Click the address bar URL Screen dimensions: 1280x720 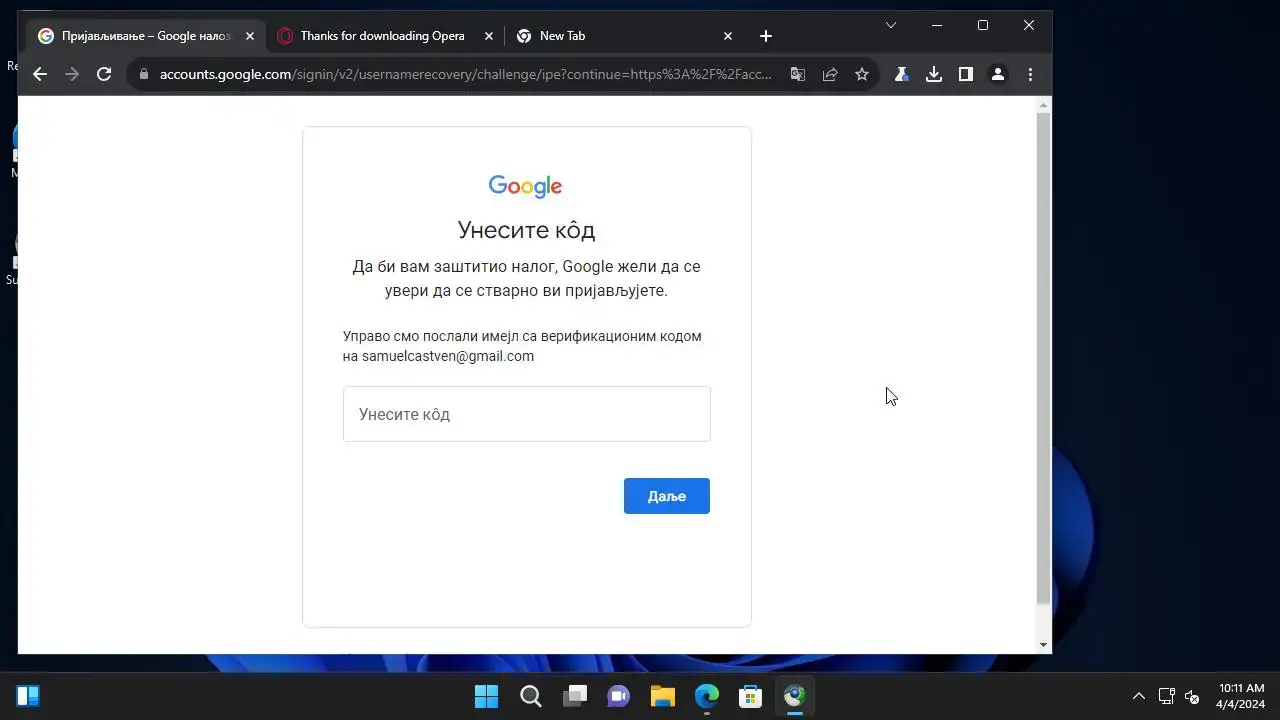(x=465, y=74)
